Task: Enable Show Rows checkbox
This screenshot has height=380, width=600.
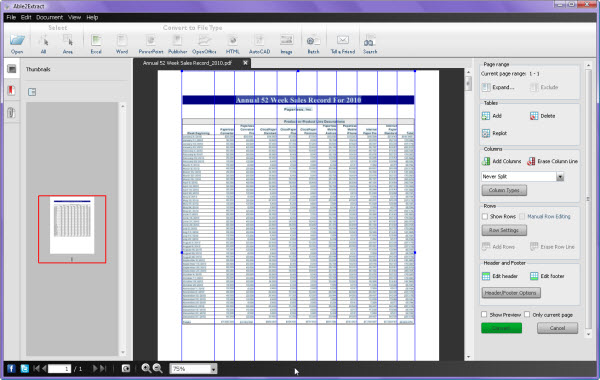Action: tap(485, 216)
